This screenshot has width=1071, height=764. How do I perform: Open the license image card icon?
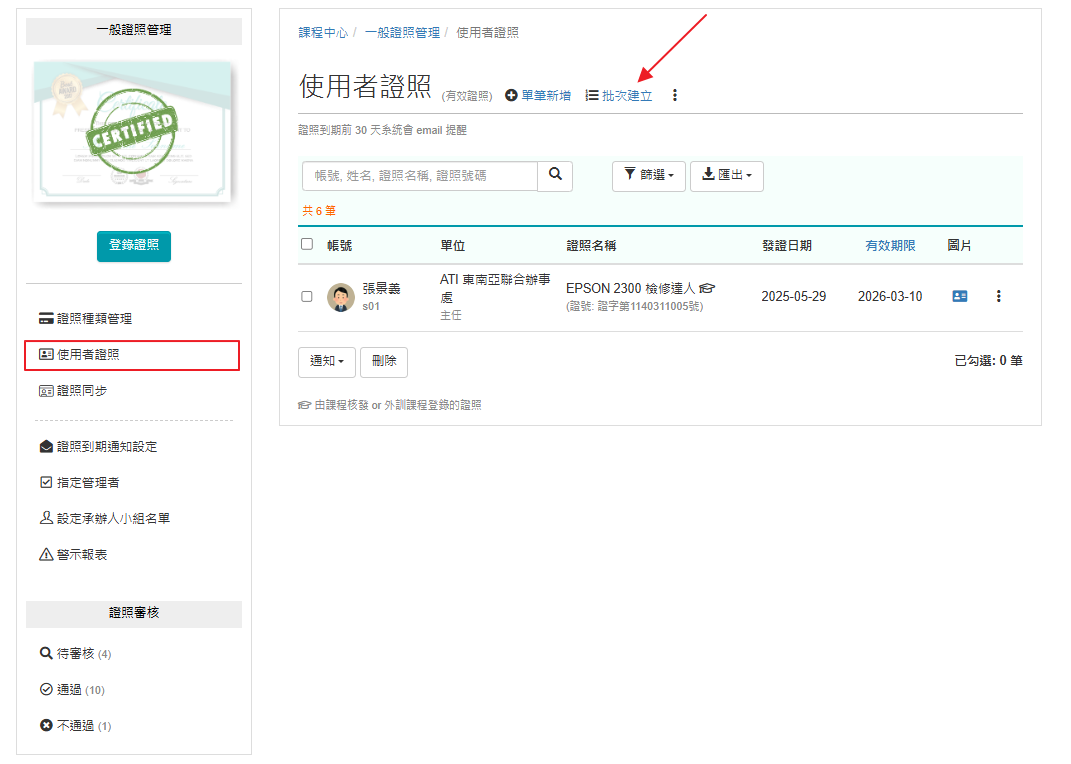coord(959,296)
